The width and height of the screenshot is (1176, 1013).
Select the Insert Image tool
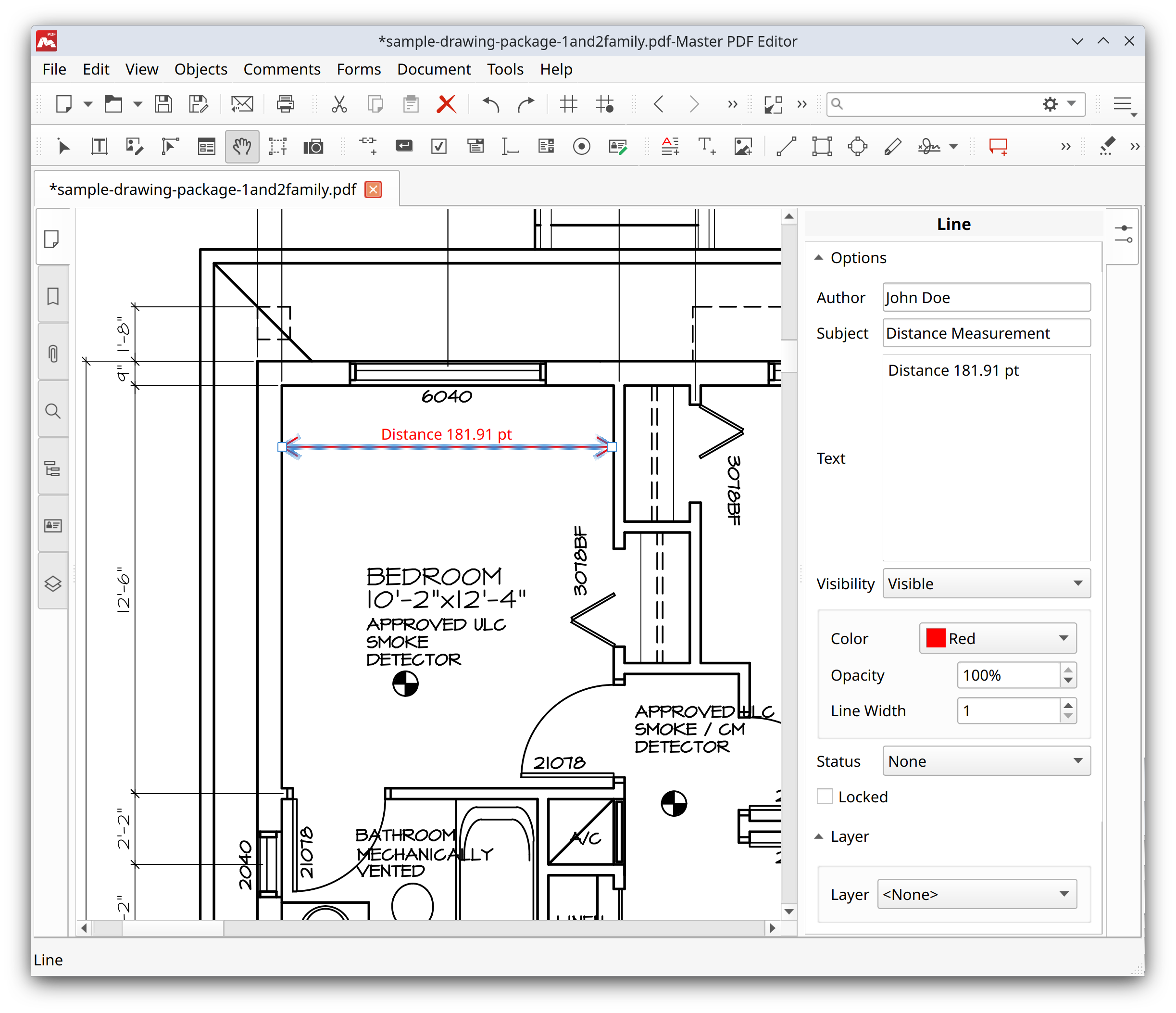(743, 147)
